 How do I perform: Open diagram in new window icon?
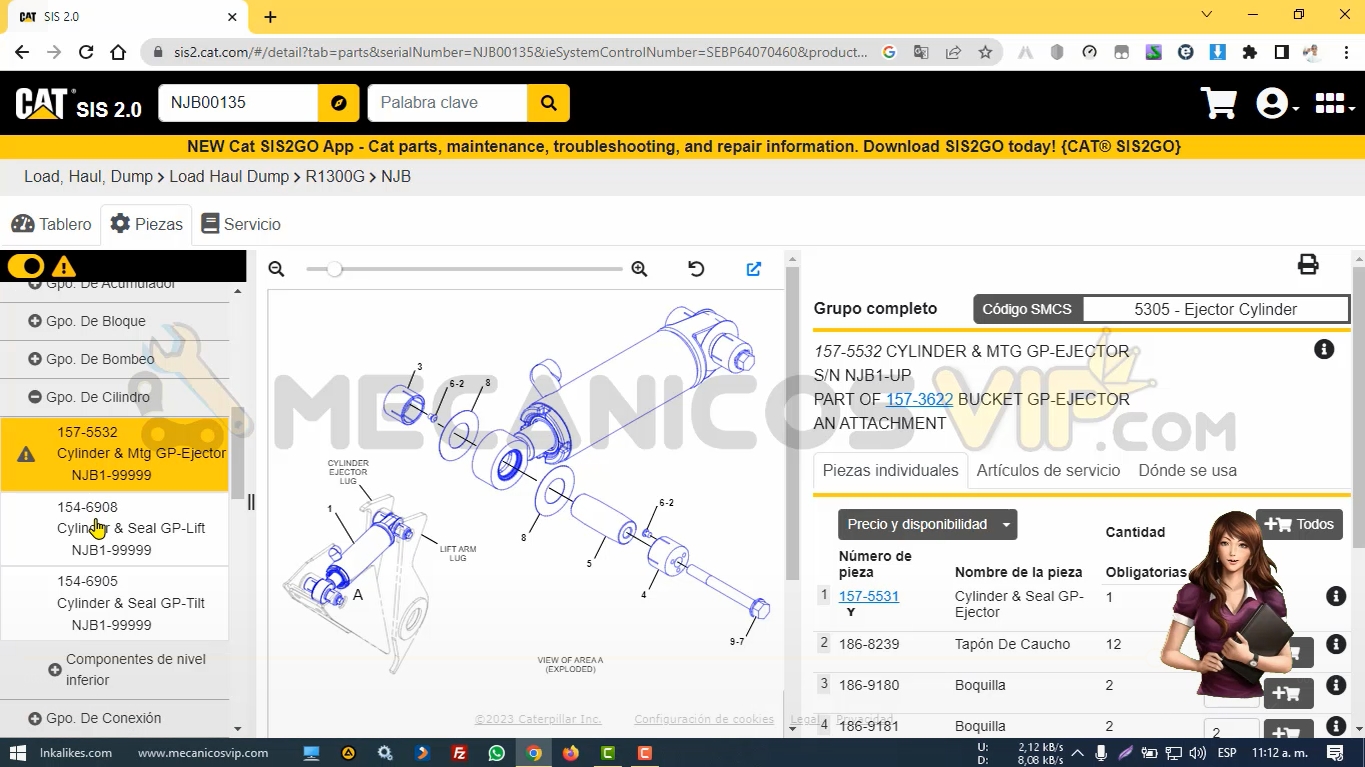point(754,269)
